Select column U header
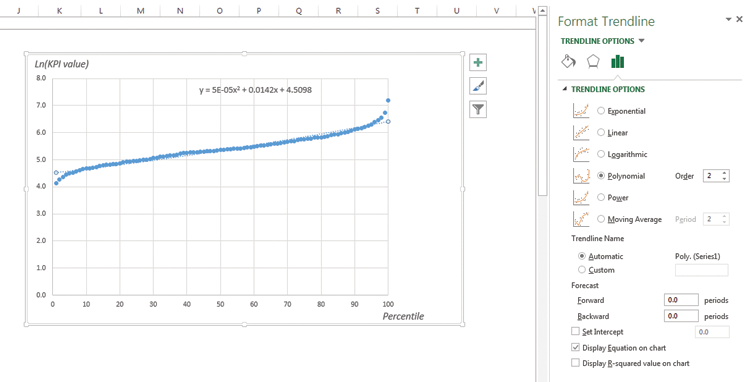Image resolution: width=750 pixels, height=382 pixels. click(x=457, y=11)
